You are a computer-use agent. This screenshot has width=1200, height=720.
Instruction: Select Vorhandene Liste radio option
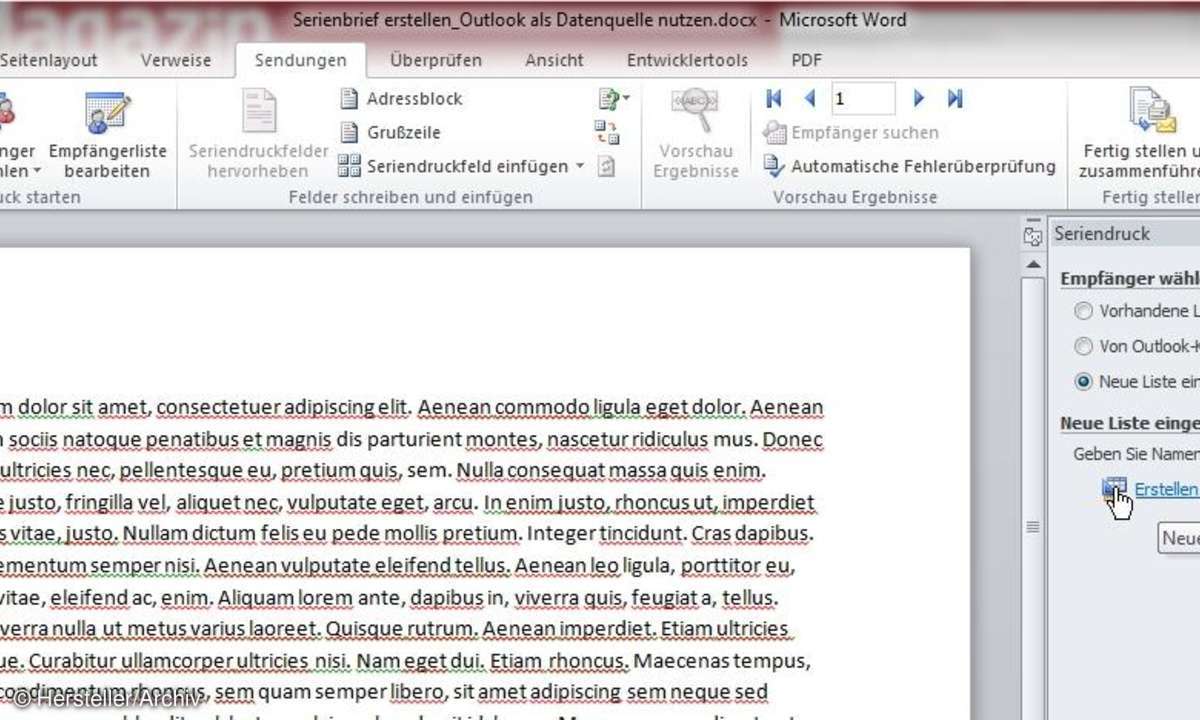pos(1083,311)
